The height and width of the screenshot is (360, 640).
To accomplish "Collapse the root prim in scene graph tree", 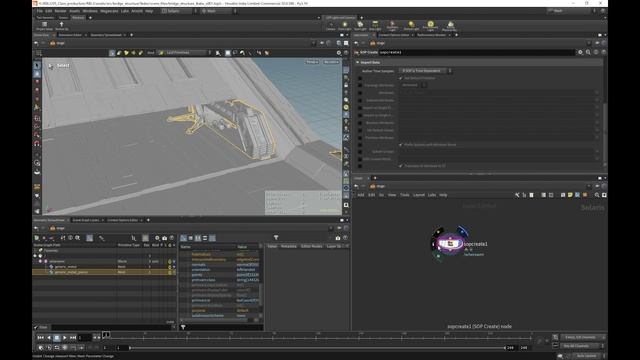I will pyautogui.click(x=35, y=256).
